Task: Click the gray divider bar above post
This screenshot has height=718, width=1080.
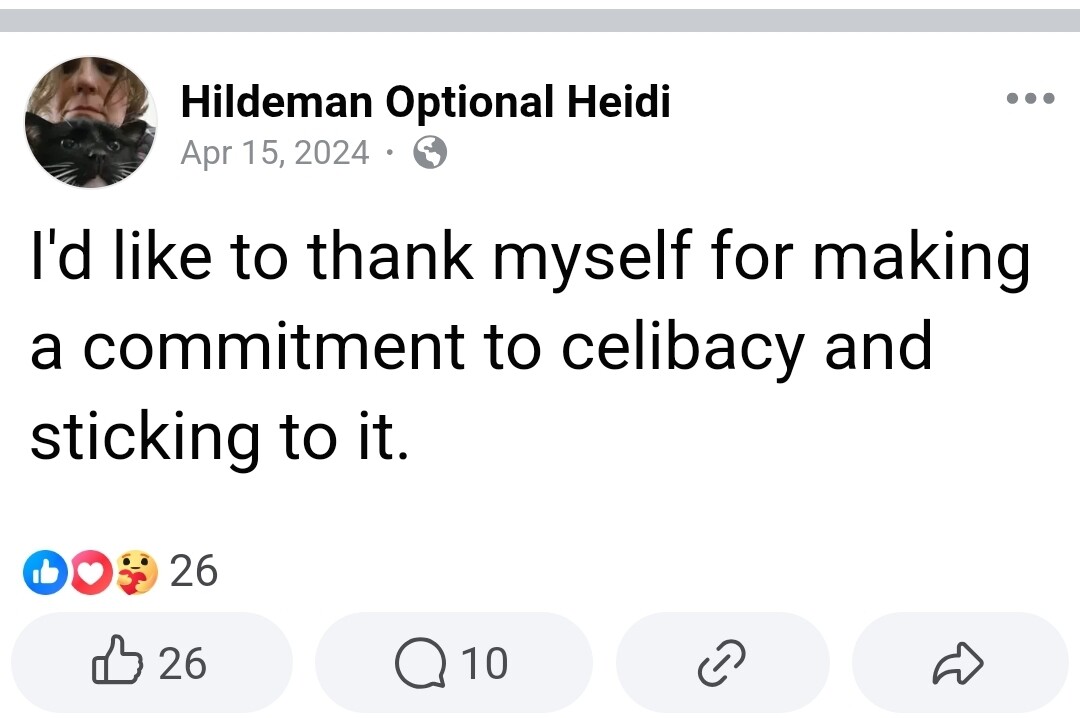Action: tap(540, 21)
